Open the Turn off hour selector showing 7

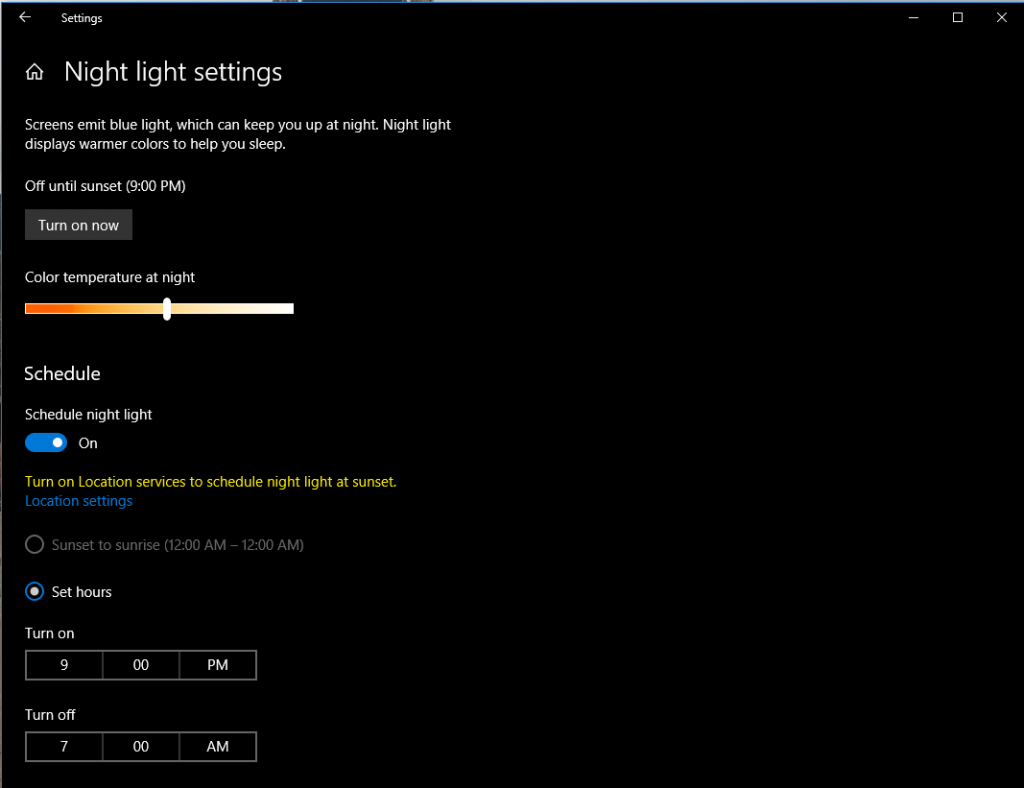tap(63, 746)
